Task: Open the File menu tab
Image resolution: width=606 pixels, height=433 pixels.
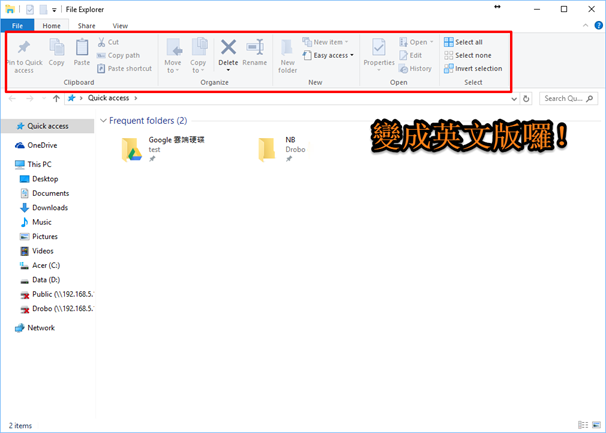Action: (17, 25)
